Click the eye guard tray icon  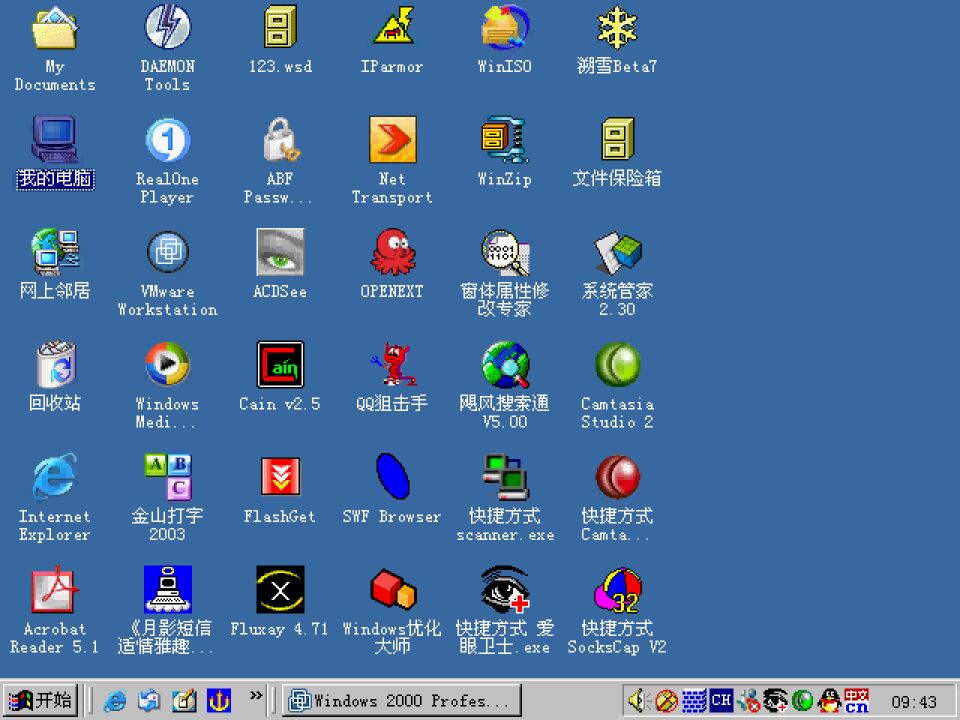[x=775, y=701]
